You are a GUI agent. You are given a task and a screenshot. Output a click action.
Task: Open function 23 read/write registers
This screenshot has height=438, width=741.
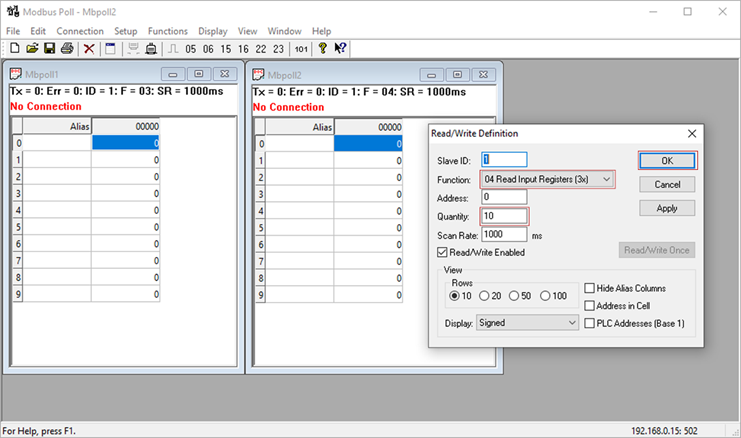point(278,49)
